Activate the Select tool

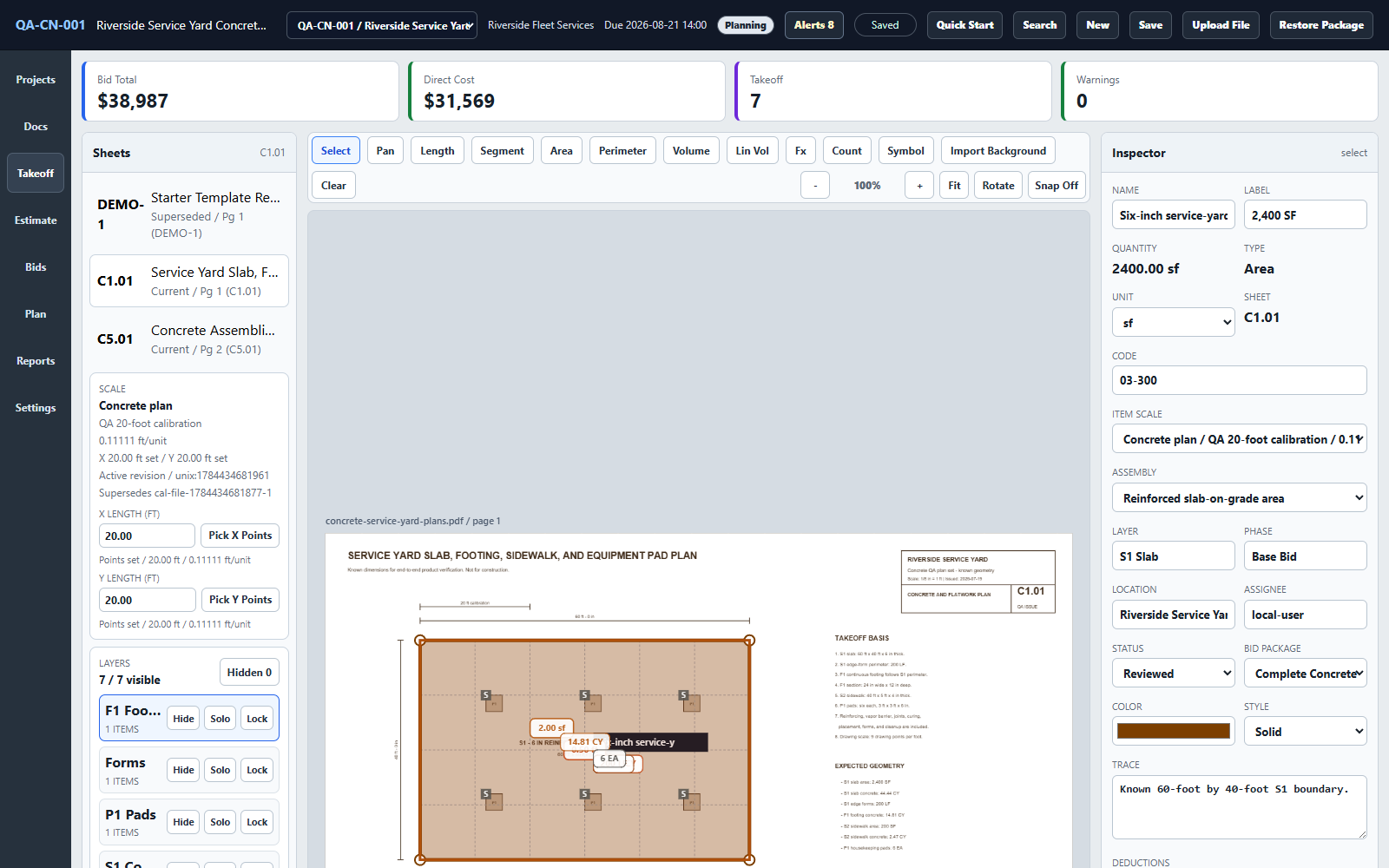pos(336,151)
